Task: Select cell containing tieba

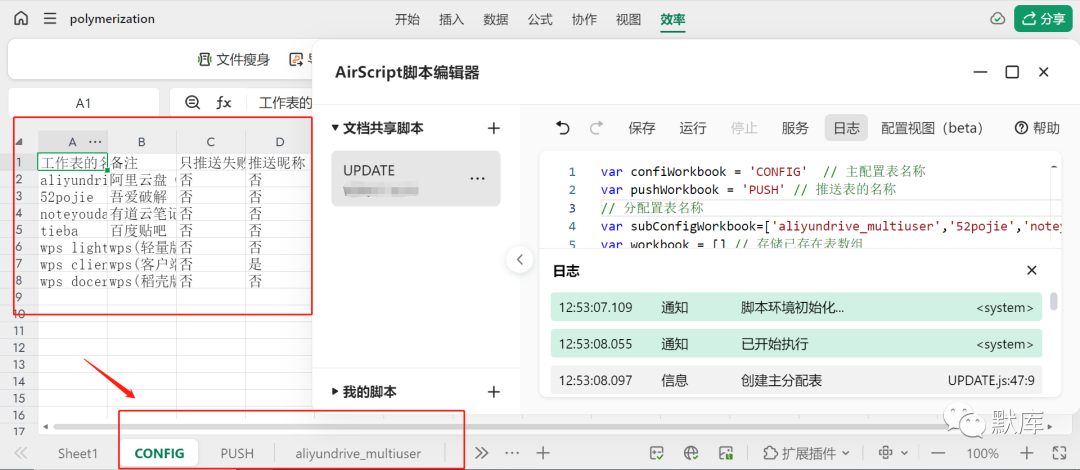Action: (x=73, y=231)
